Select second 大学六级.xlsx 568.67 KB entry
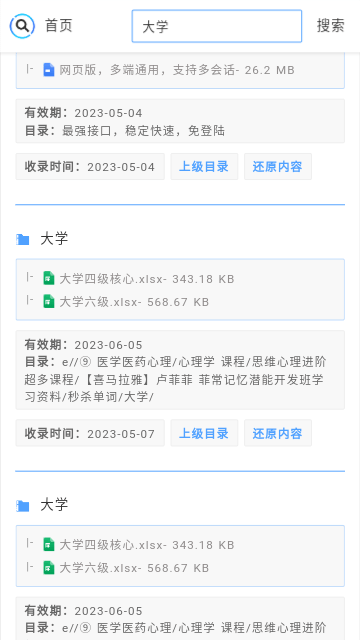Viewport: 360px width, 640px height. tap(134, 568)
